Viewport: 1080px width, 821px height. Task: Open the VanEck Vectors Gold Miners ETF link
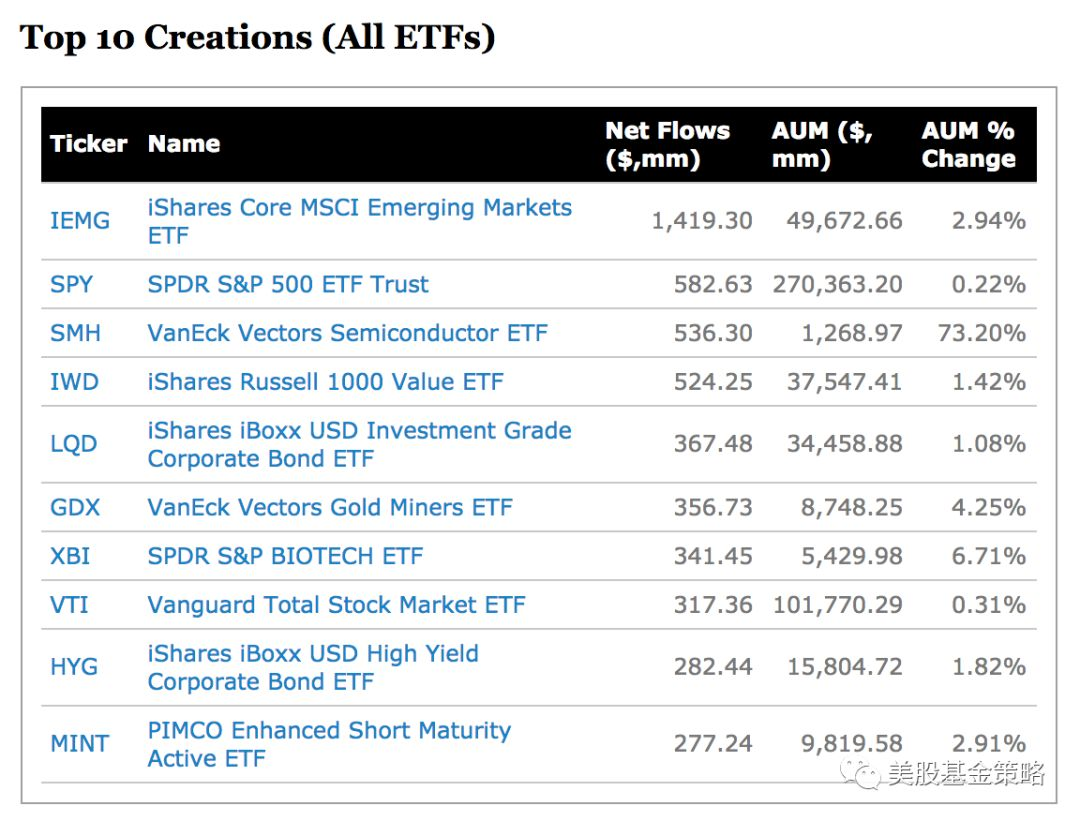pos(329,507)
